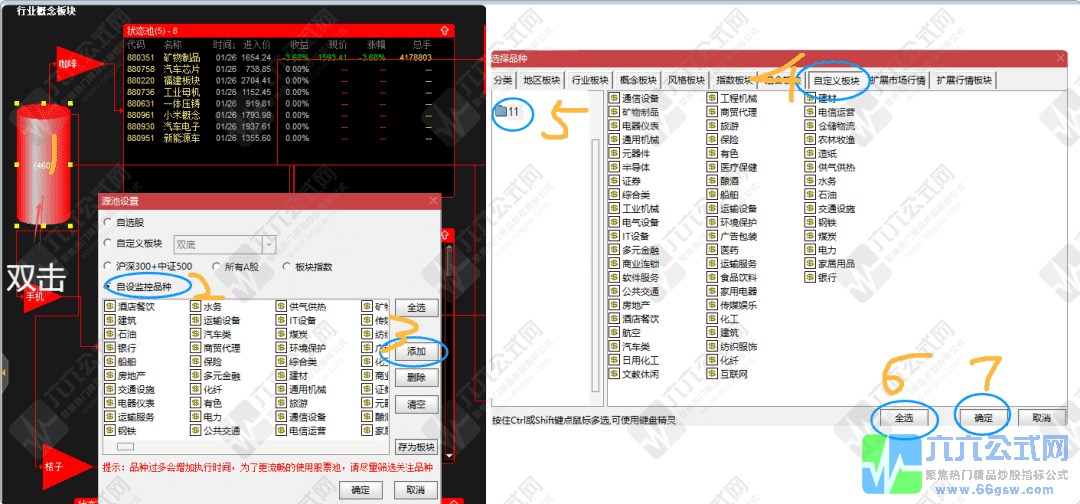Click 取消 in the 选择品种 dialog

click(1041, 418)
